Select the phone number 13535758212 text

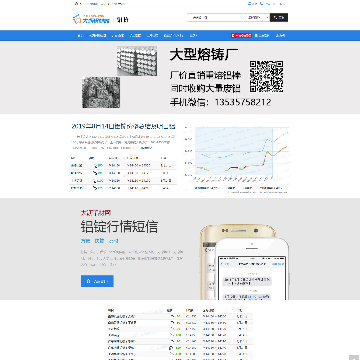243,102
